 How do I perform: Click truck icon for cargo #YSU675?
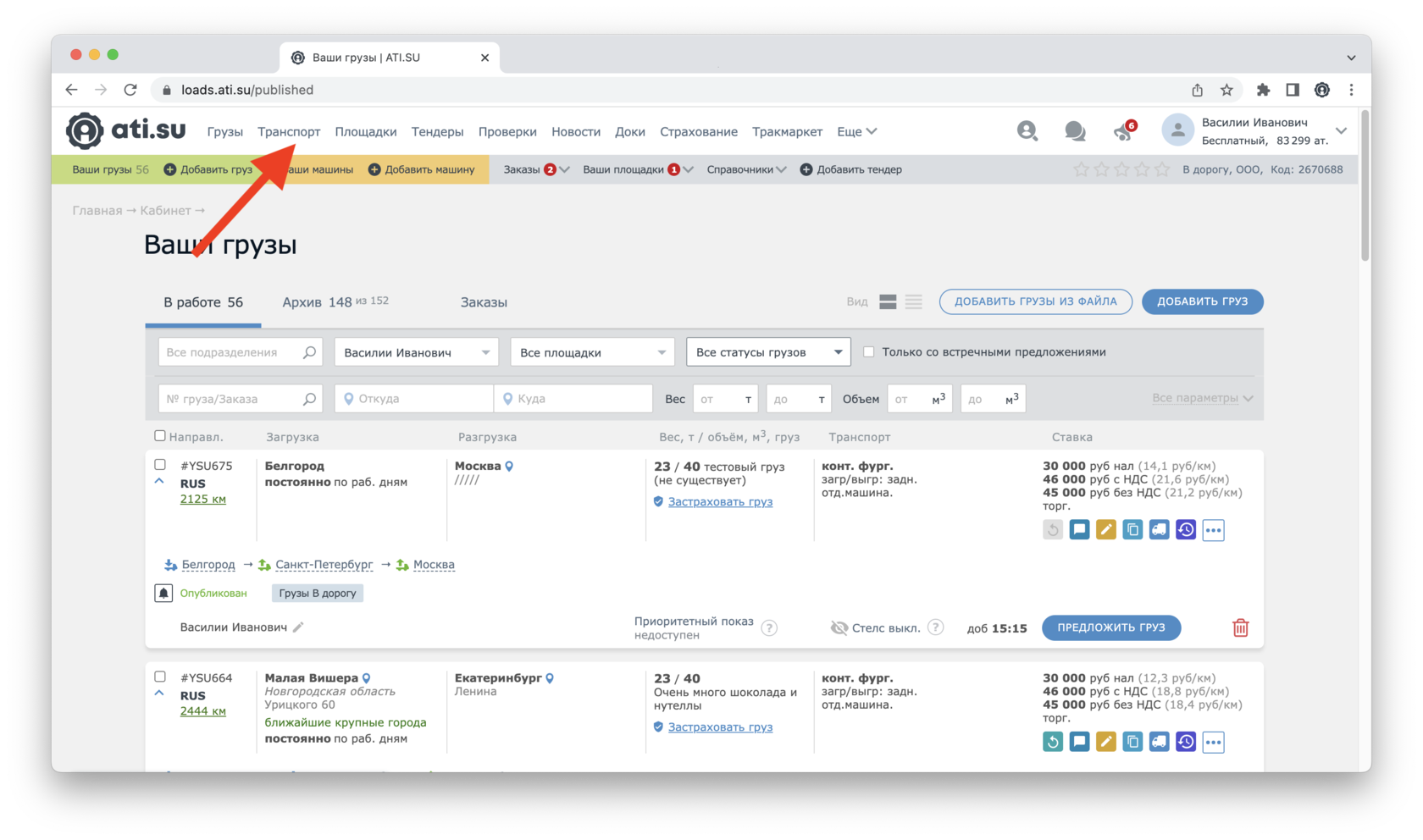tap(1159, 530)
